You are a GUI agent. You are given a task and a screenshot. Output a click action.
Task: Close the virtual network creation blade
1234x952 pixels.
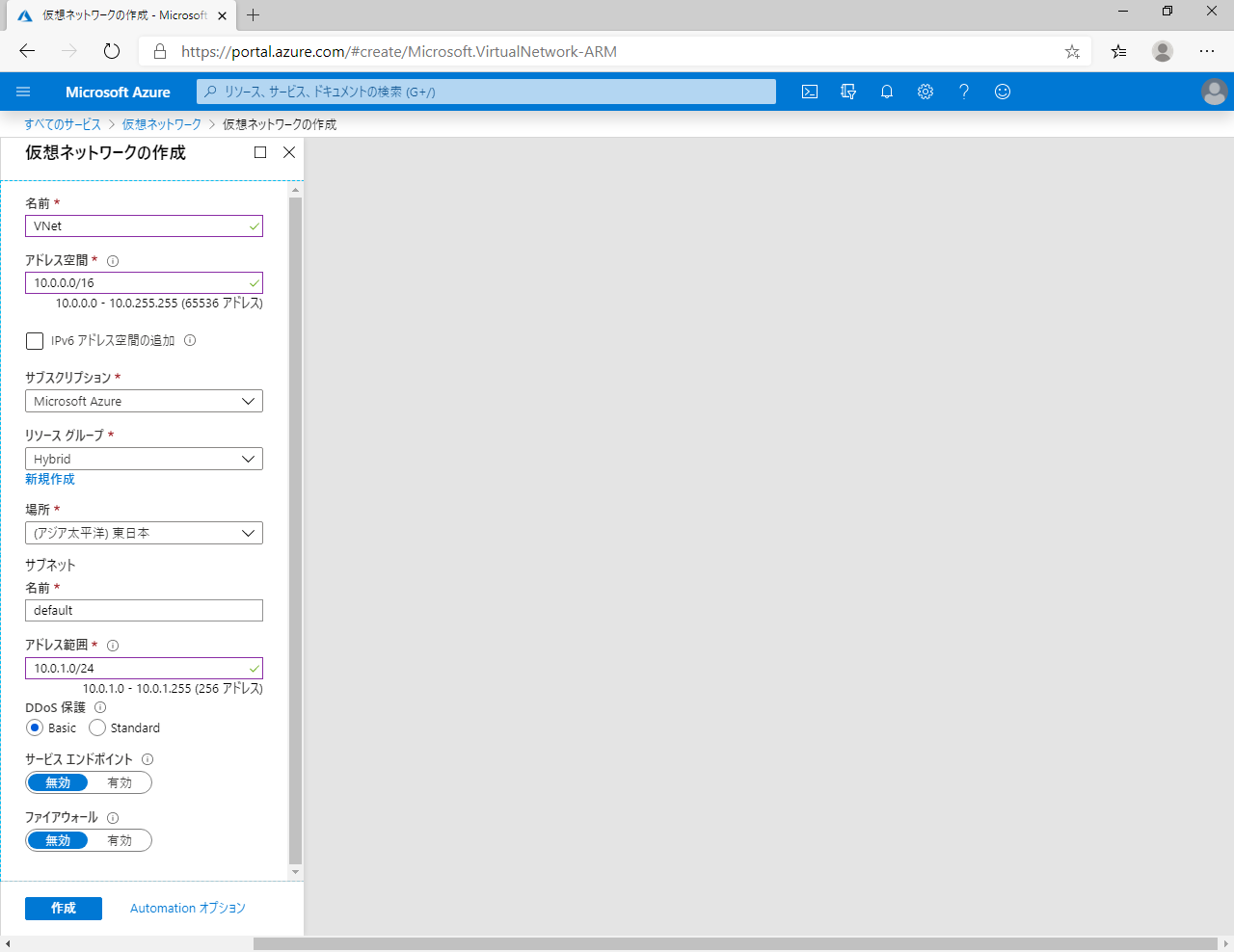click(x=289, y=152)
